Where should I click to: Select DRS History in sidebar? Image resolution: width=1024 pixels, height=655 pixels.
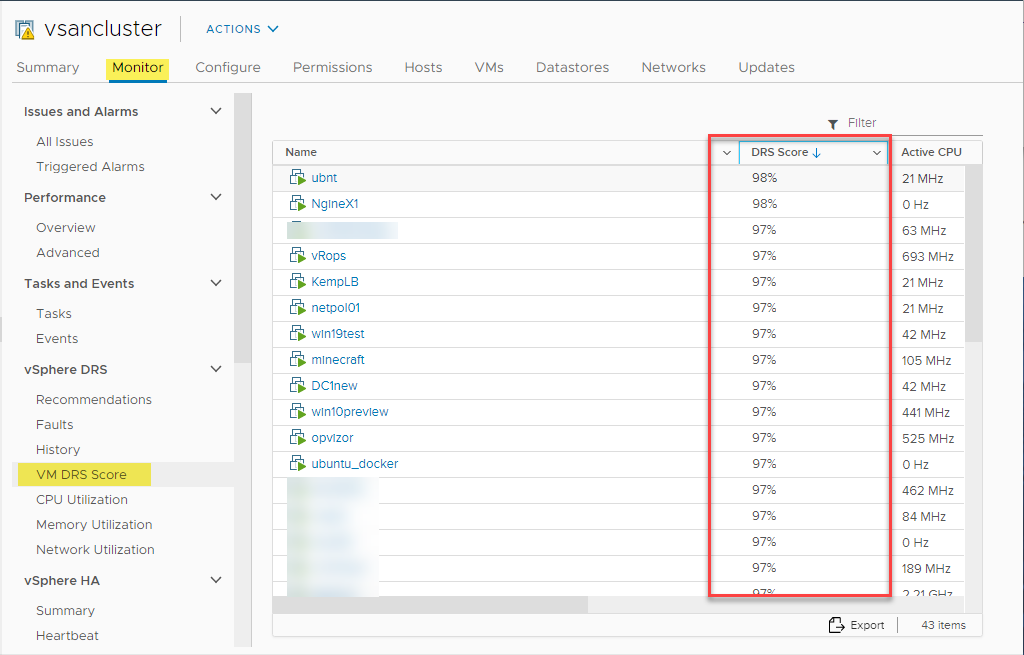pos(57,449)
